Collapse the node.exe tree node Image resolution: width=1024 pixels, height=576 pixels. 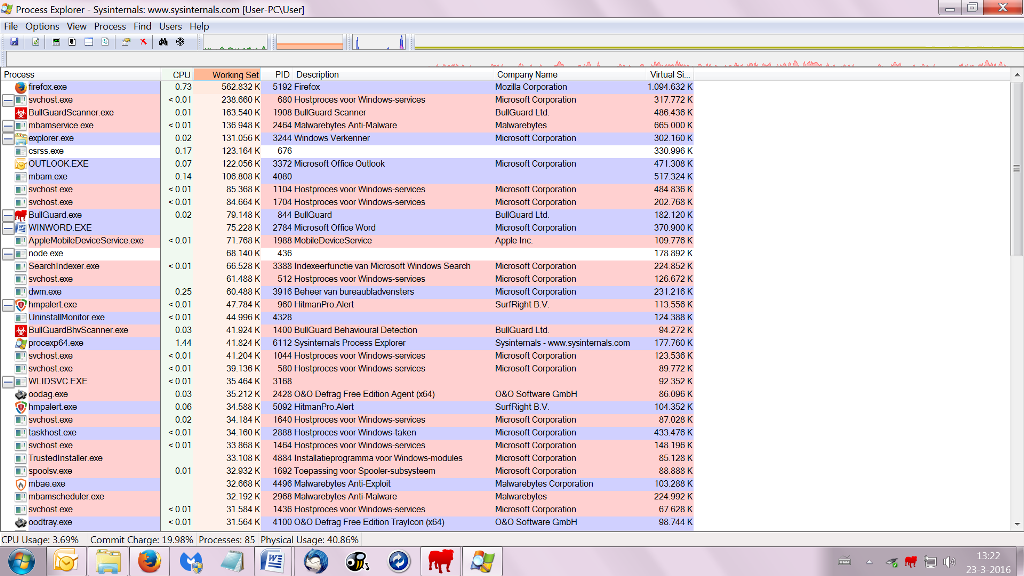8,253
